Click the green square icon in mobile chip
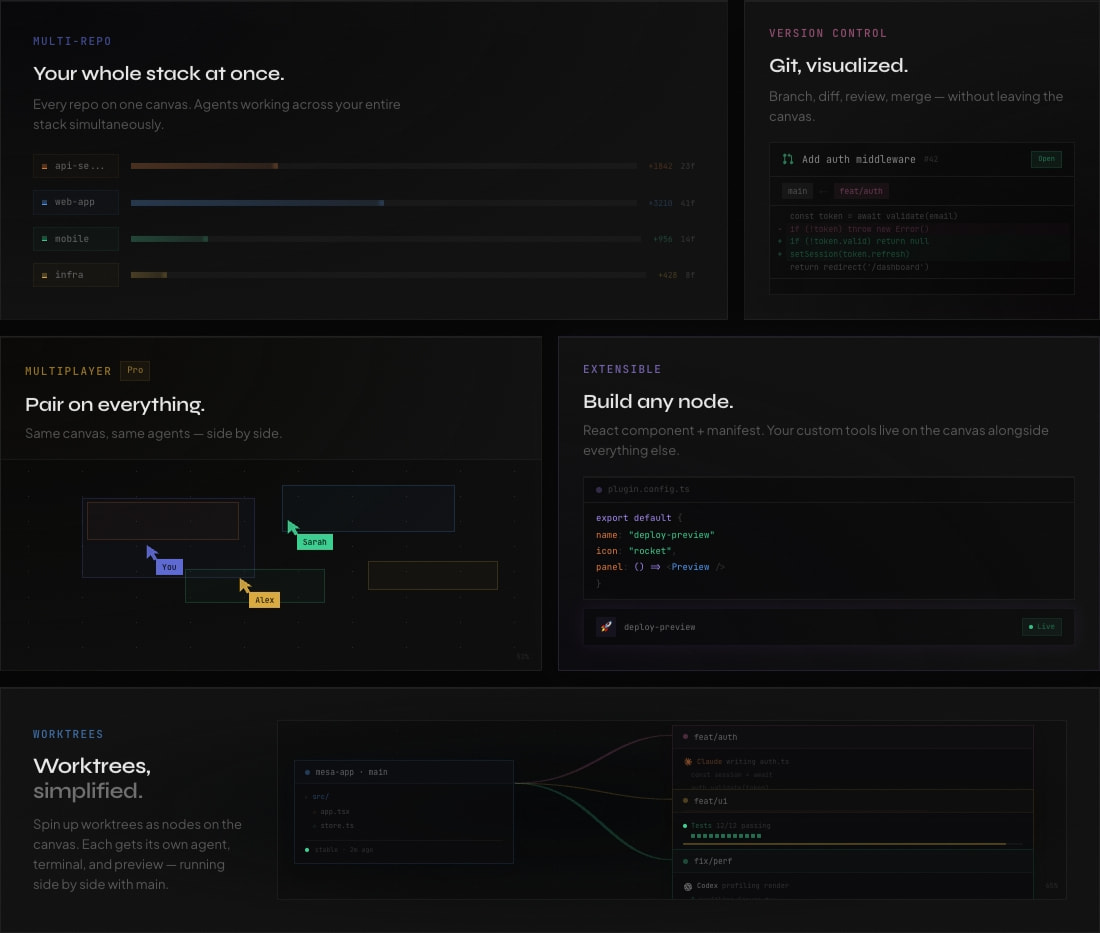Image resolution: width=1100 pixels, height=933 pixels. [x=44, y=239]
